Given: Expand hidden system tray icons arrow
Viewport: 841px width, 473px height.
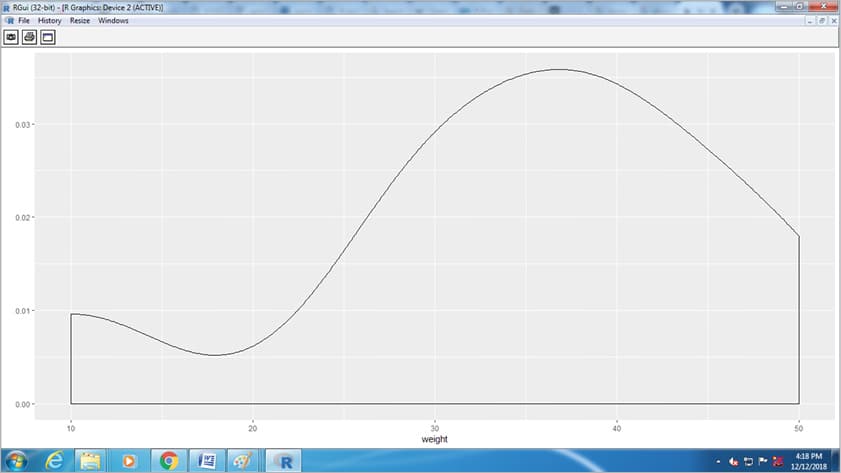Looking at the screenshot, I should (717, 461).
